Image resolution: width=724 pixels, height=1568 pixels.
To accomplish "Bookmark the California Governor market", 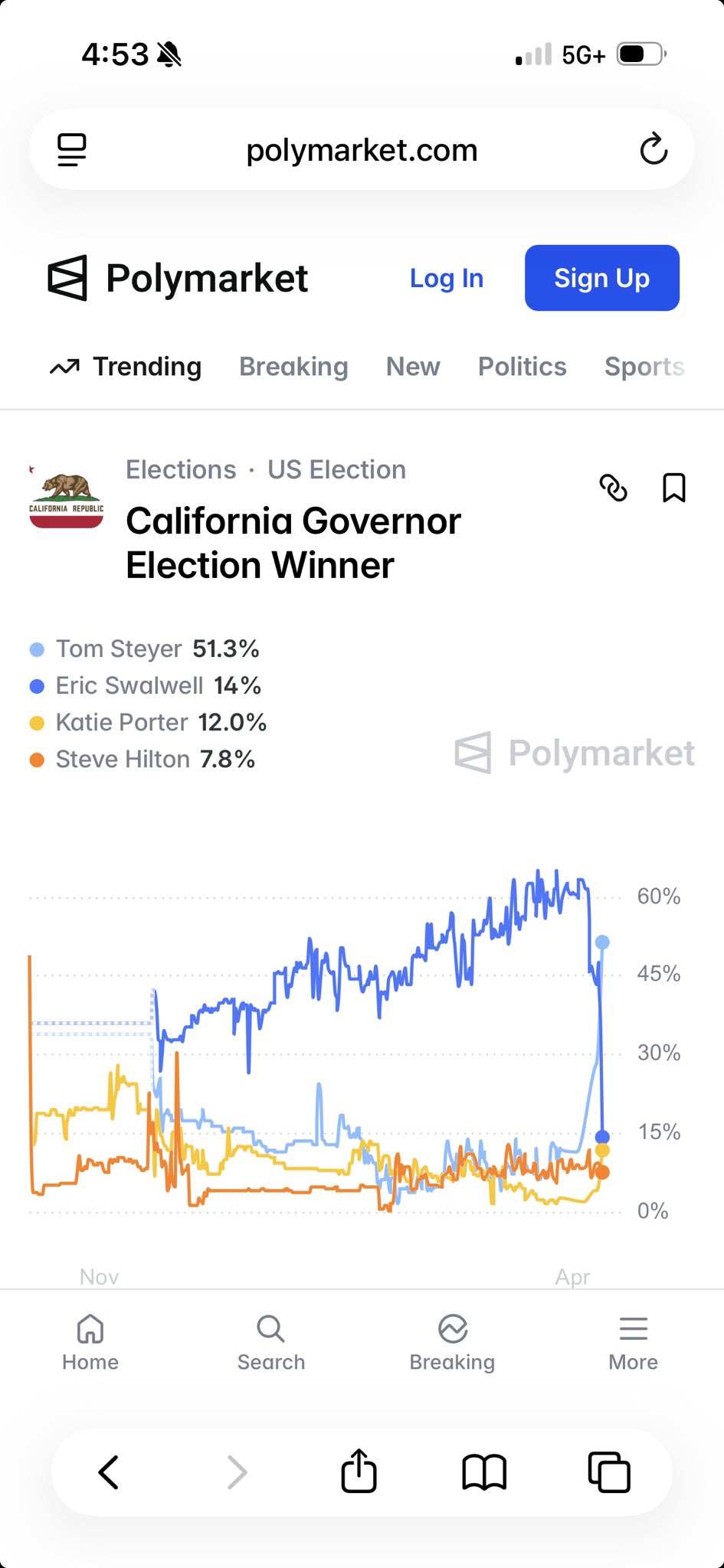I will coord(674,488).
